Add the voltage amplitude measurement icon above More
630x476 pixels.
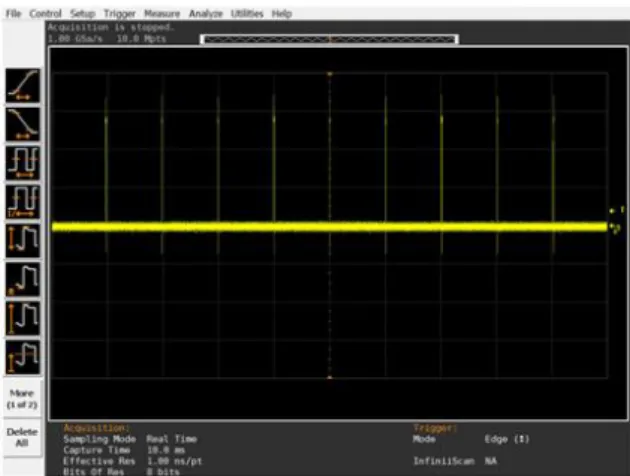(x=23, y=357)
